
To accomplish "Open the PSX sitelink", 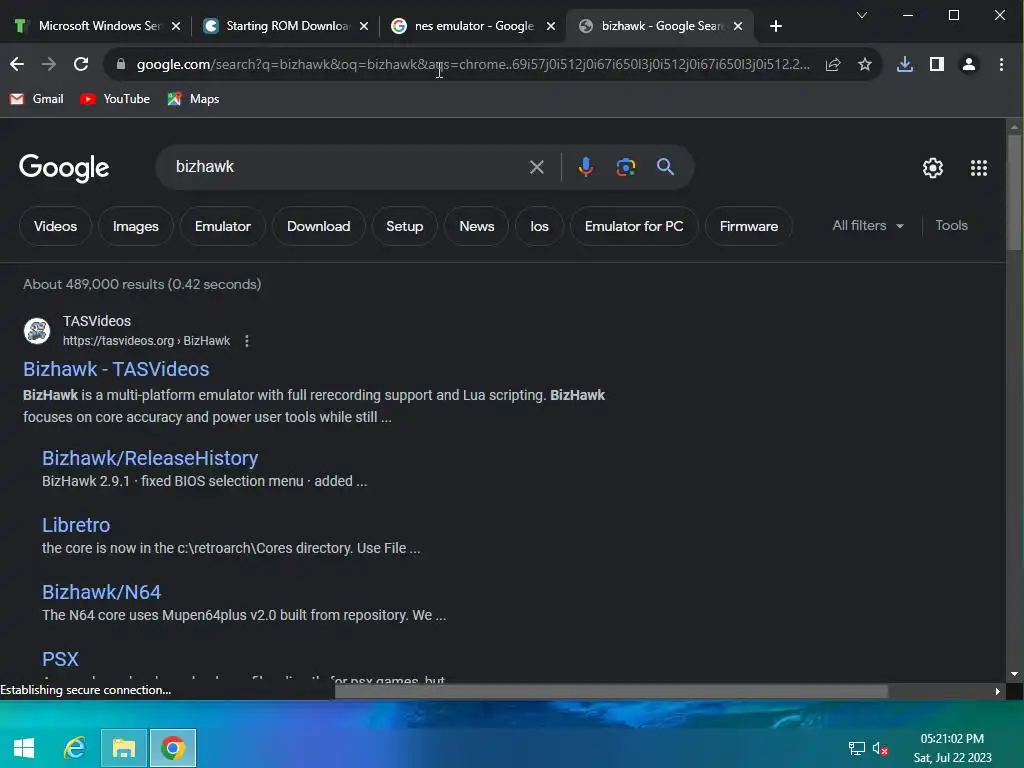I will point(60,659).
